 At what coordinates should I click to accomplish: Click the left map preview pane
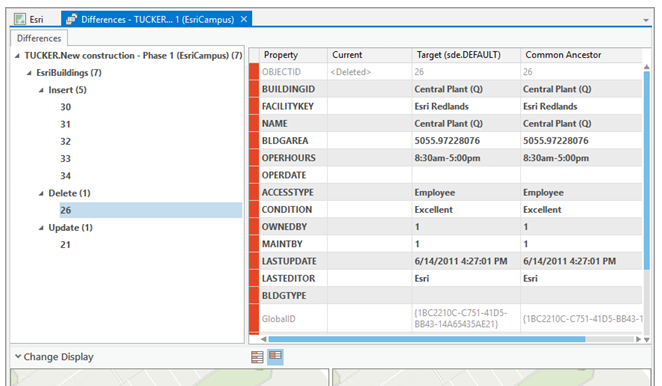coord(169,377)
